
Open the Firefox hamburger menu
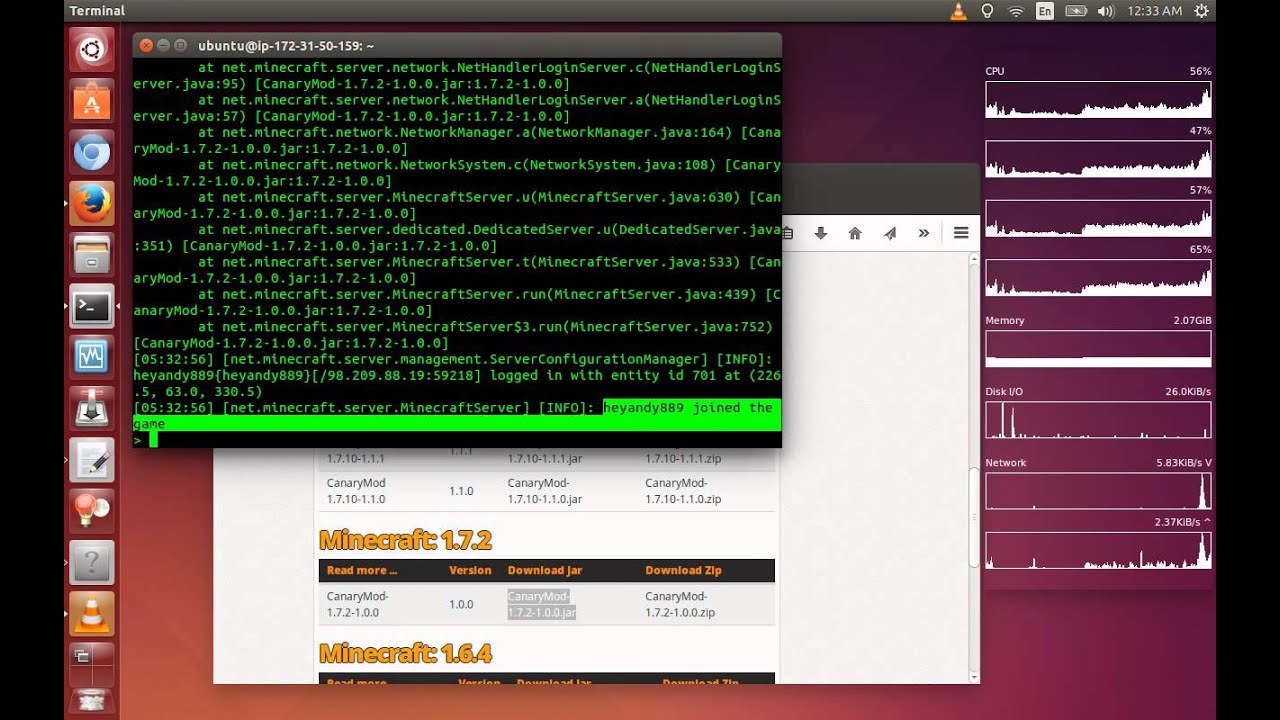[x=961, y=233]
